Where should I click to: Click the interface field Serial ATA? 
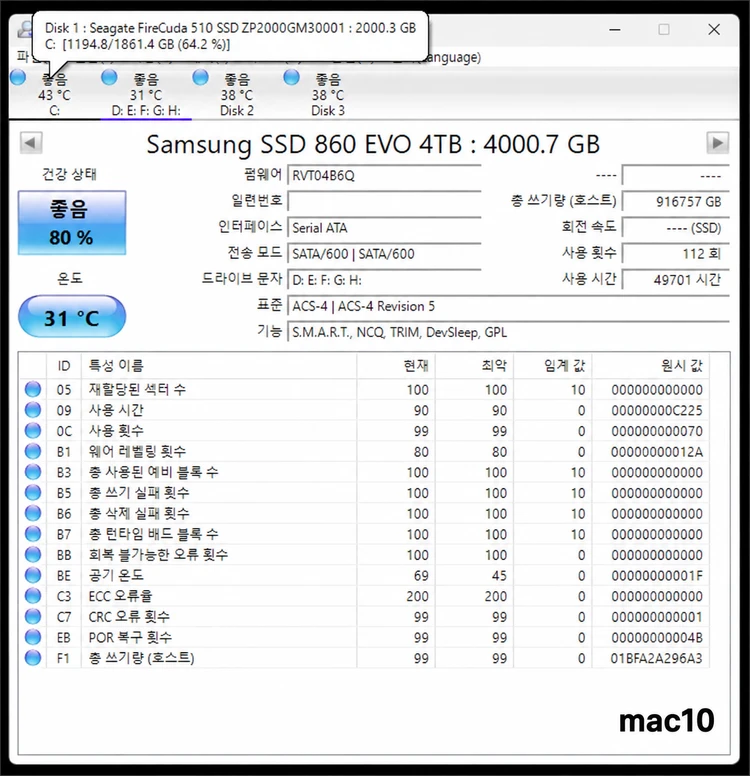pyautogui.click(x=384, y=228)
